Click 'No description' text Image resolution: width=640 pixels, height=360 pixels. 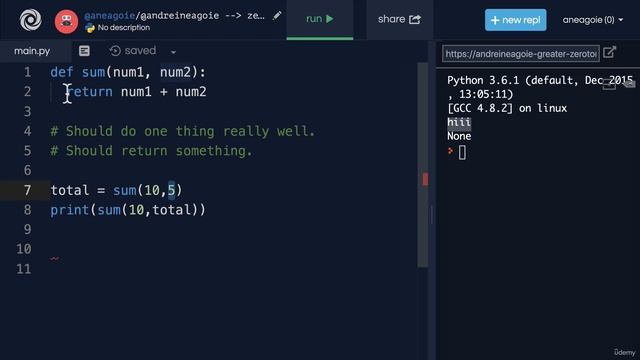[124, 28]
